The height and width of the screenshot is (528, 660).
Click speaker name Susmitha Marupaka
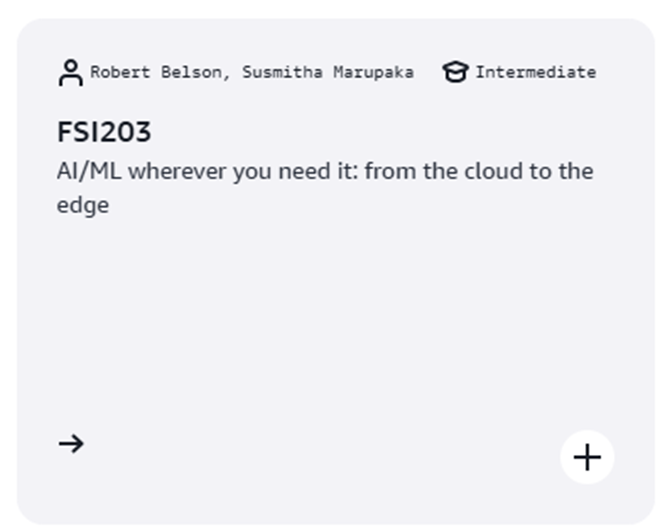328,72
